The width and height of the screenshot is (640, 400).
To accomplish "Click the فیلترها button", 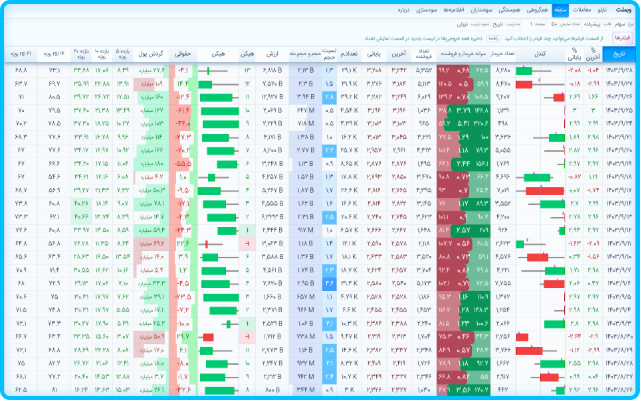I will [x=622, y=38].
